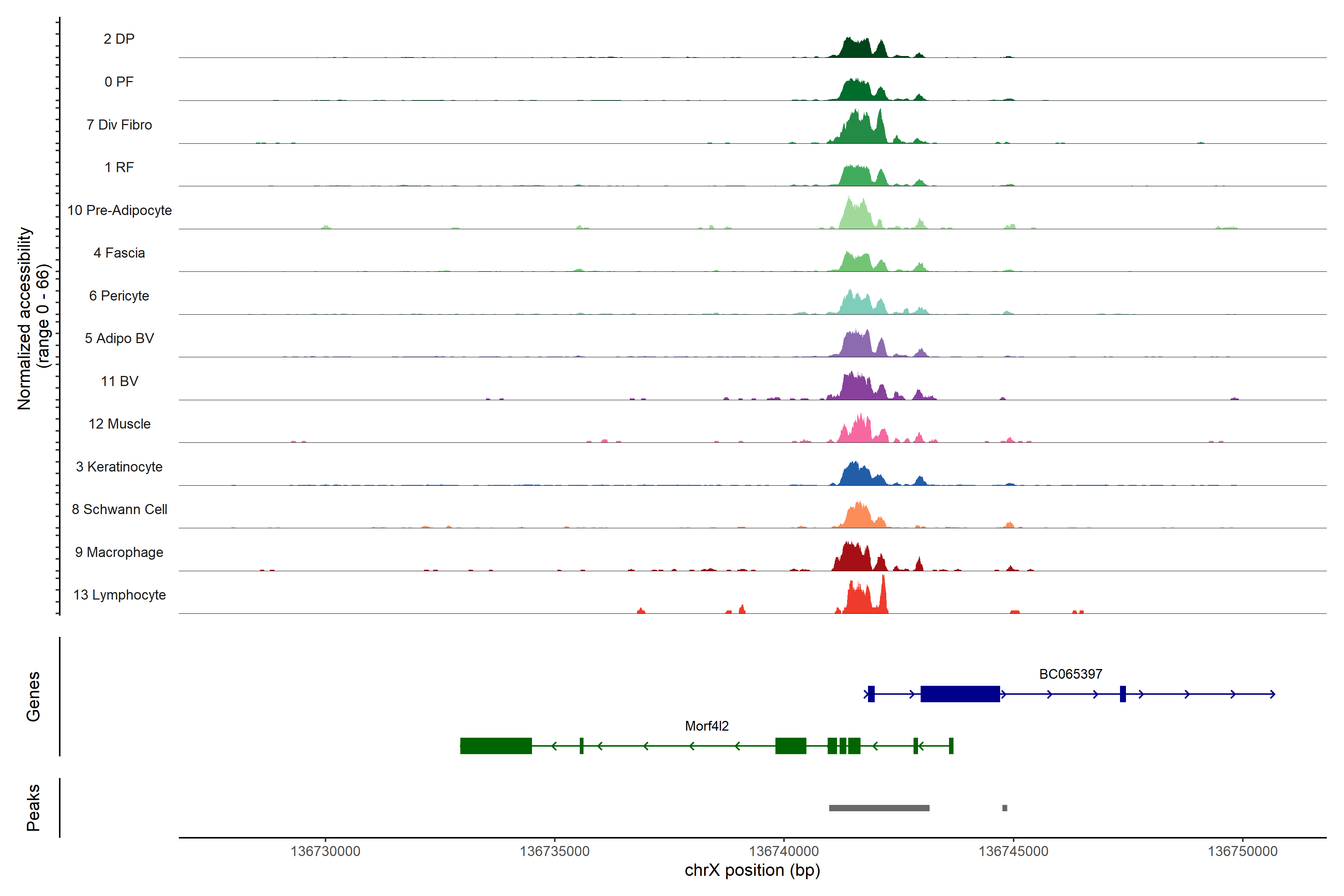Click the large BC065397 blue exon block
1344x896 pixels.
[x=960, y=694]
